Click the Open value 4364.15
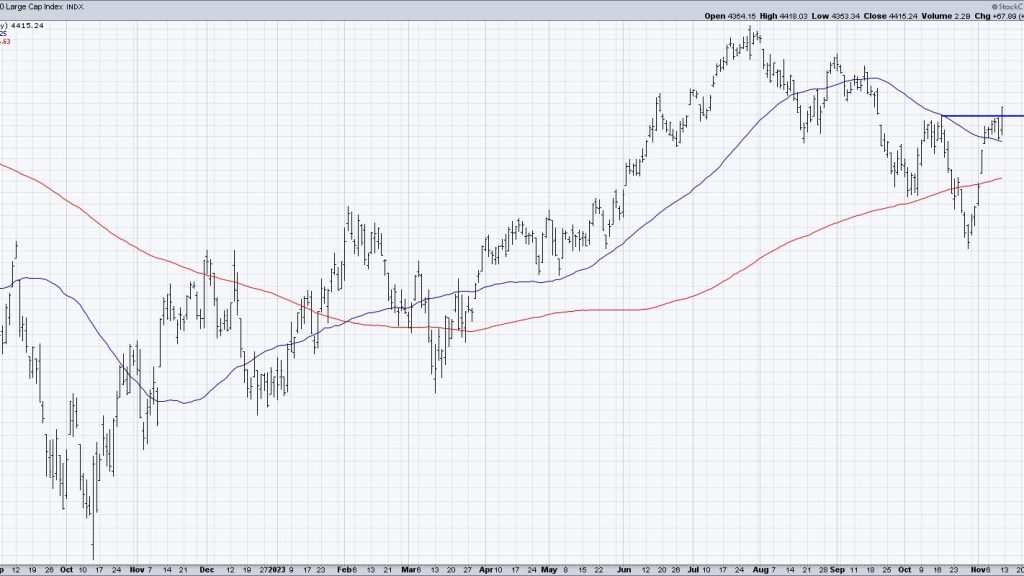 pyautogui.click(x=740, y=16)
